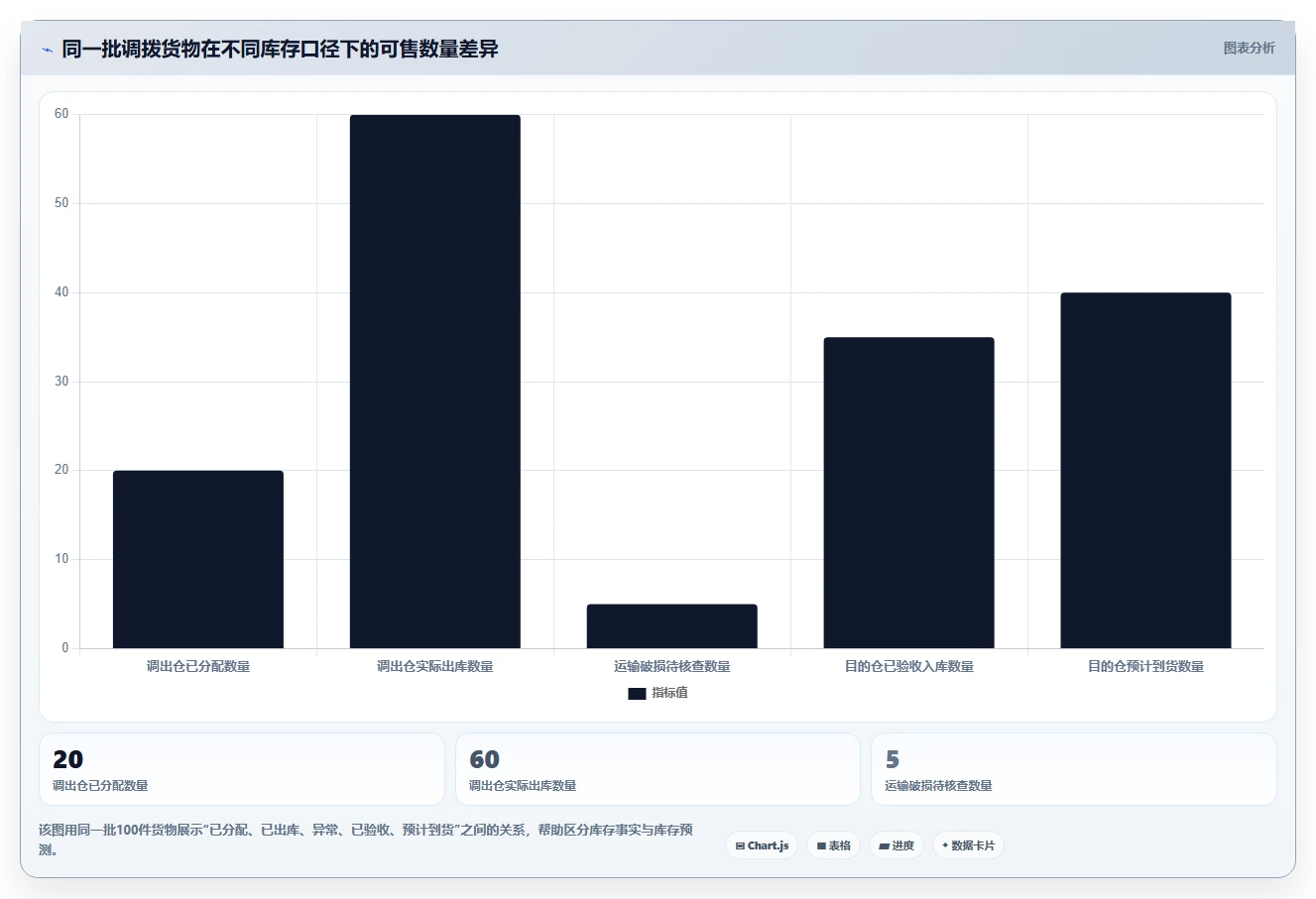Click the y-axis value 50
The width and height of the screenshot is (1316, 899).
61,203
